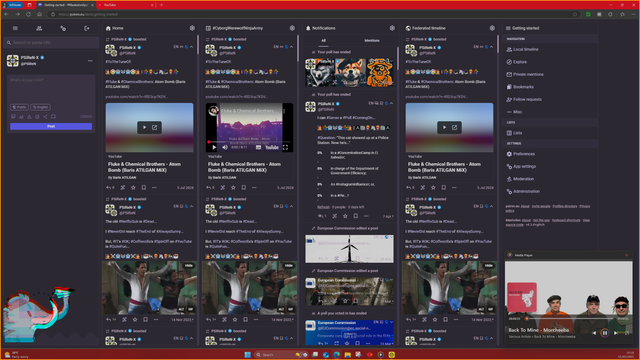The height and width of the screenshot is (360, 640).
Task: Play the Atom Bomb video in Home column
Action: click(144, 127)
